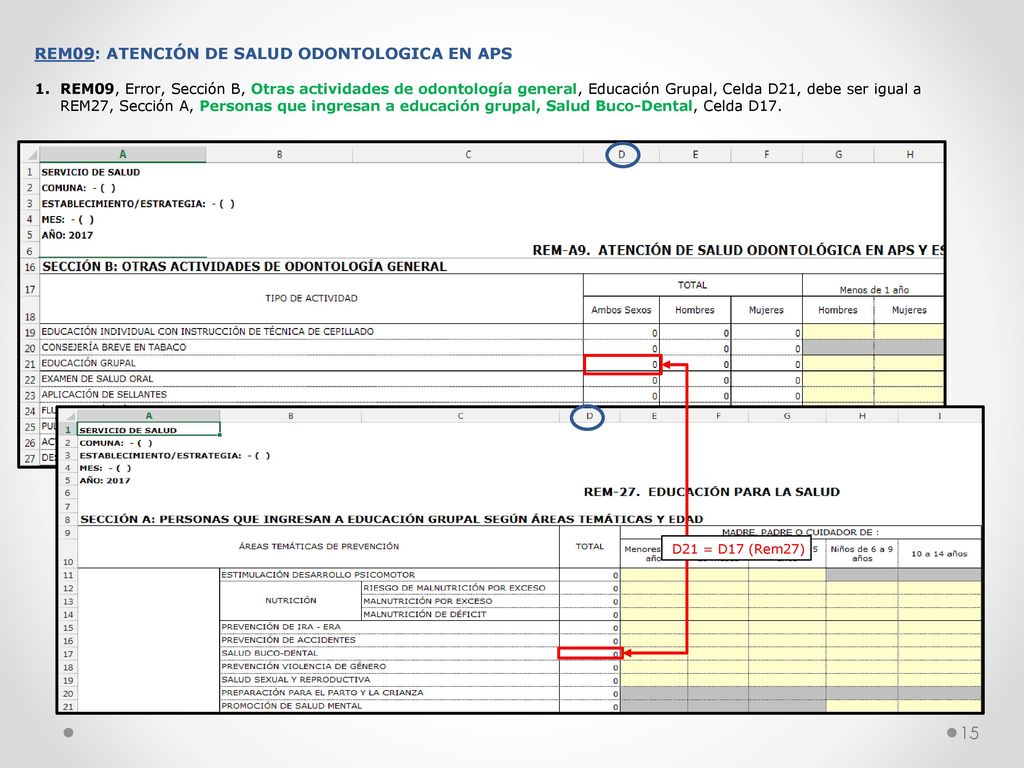
Task: Click 'REM-27. EDUCACIÓN PARA LA SALUD' title
Action: coord(711,492)
